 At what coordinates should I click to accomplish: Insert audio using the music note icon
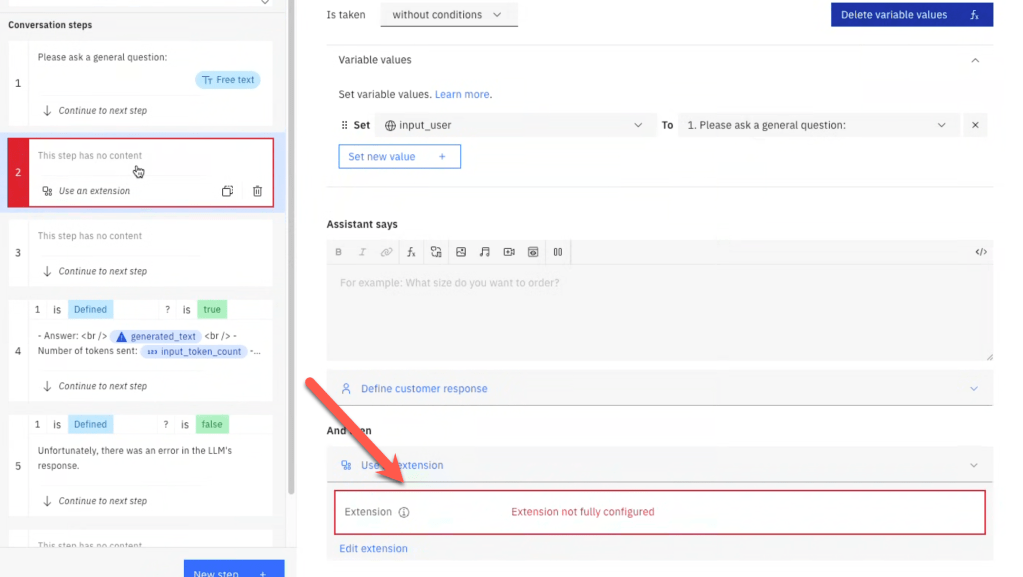point(485,252)
